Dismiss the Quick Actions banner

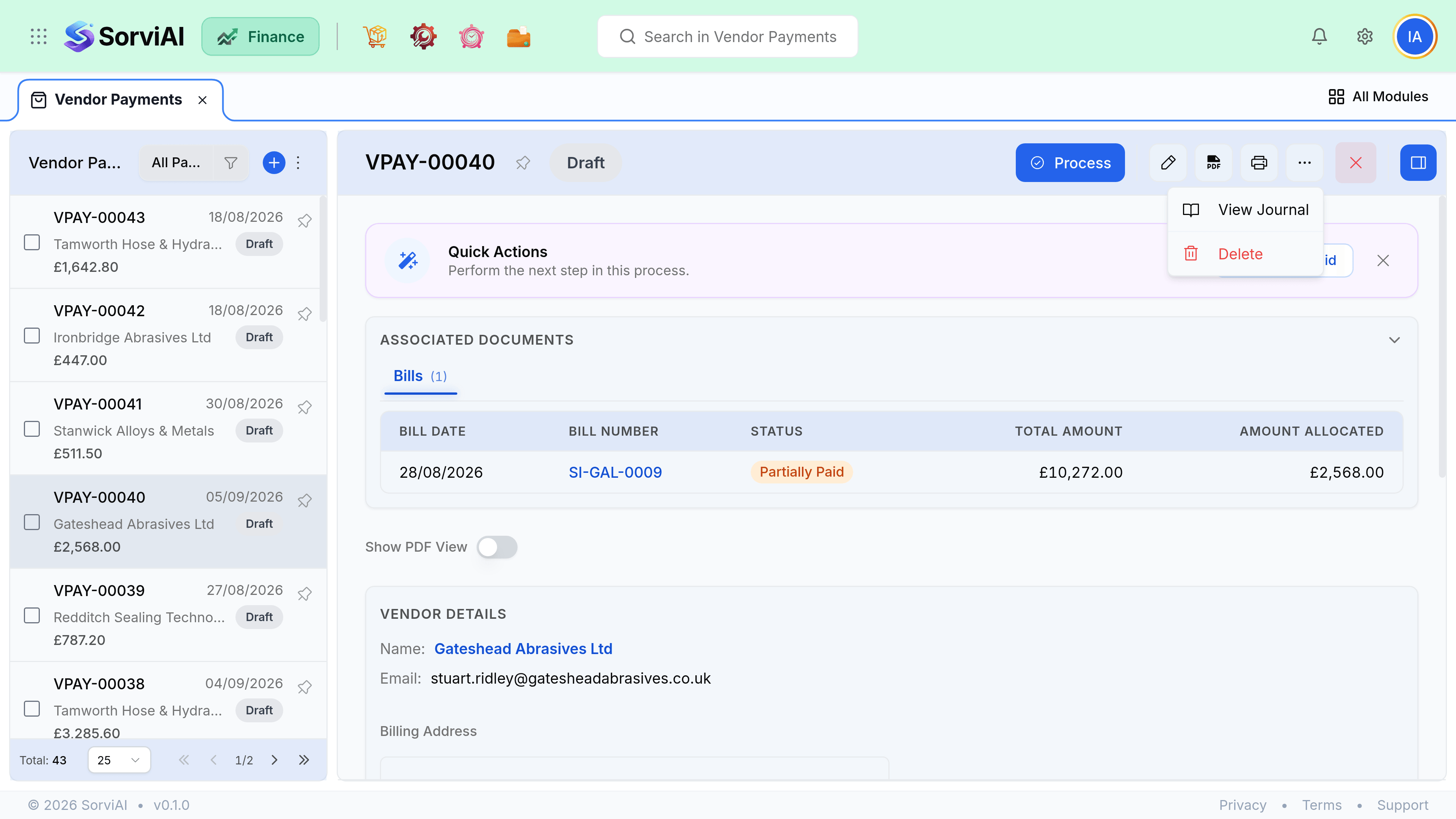[1383, 260]
